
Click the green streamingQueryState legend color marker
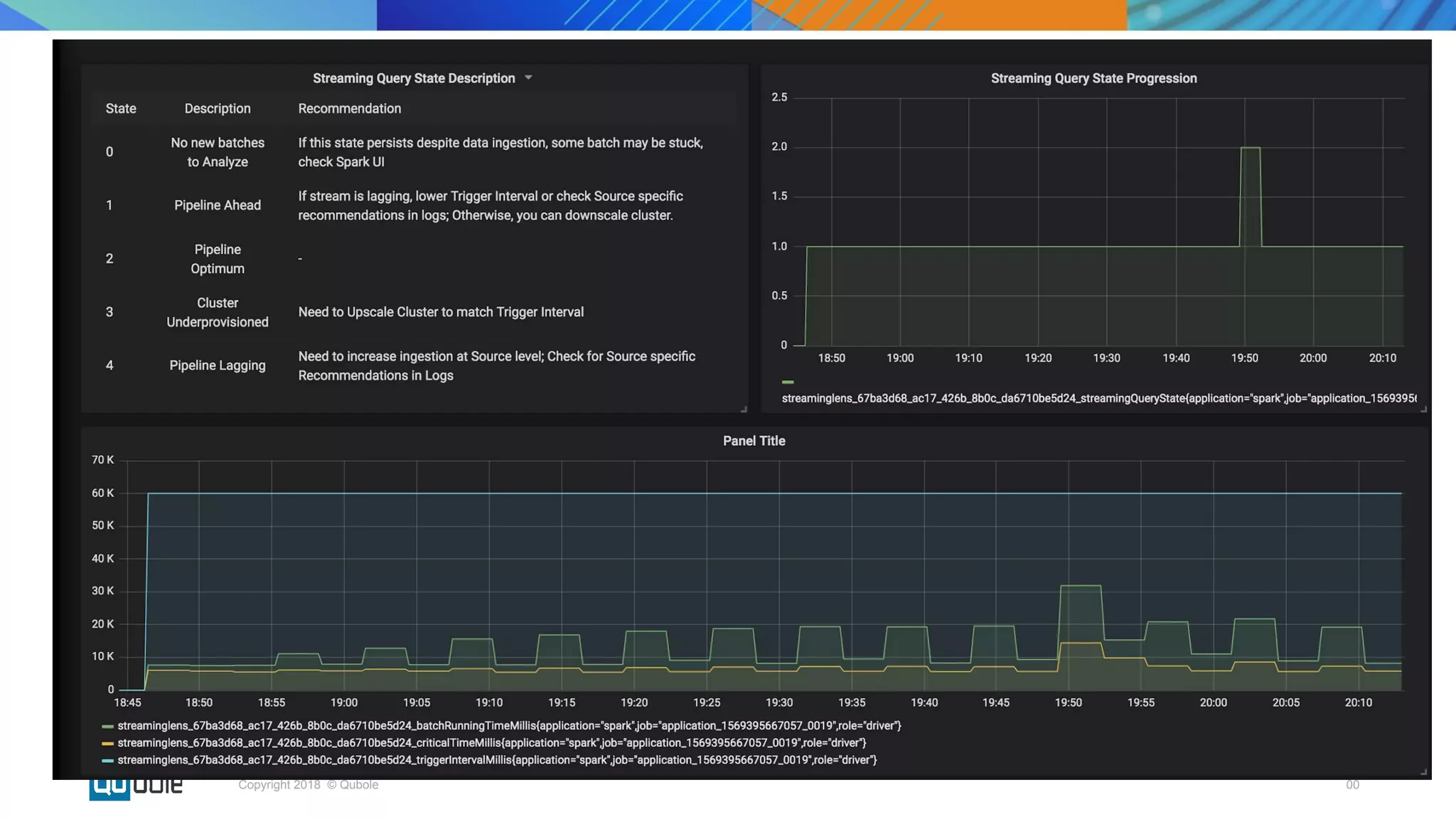click(788, 382)
